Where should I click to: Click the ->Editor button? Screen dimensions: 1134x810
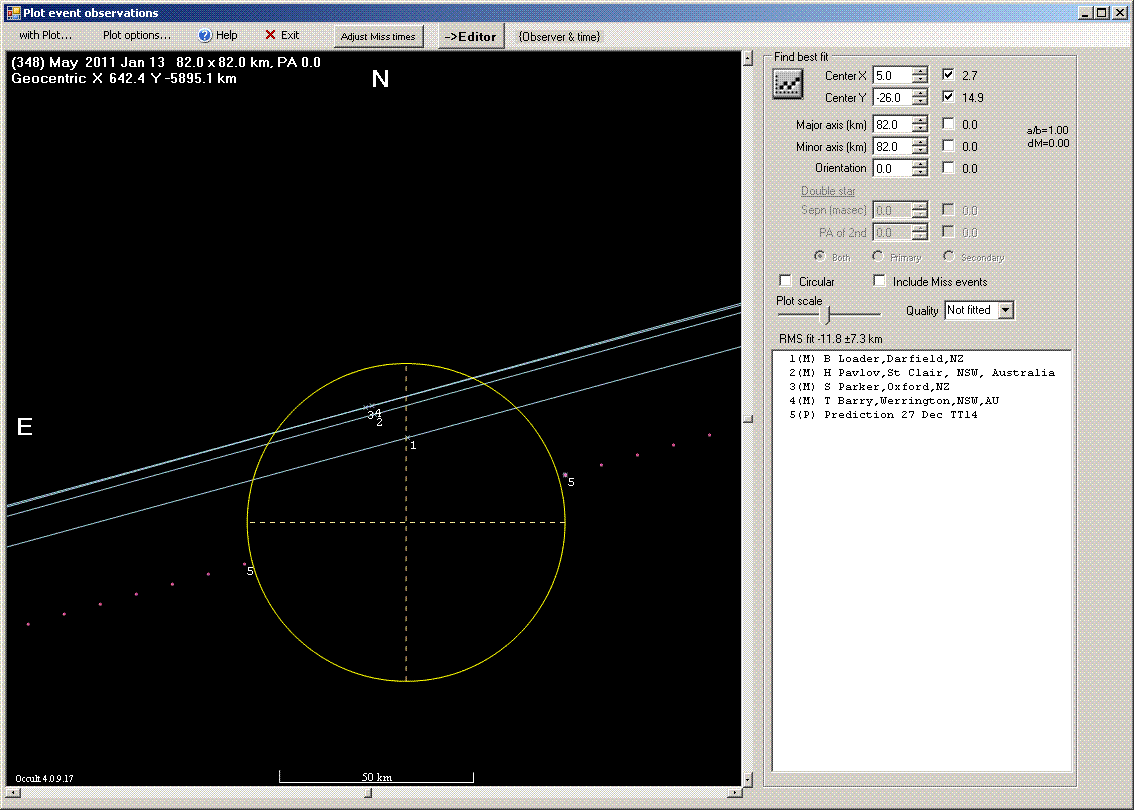click(x=471, y=36)
